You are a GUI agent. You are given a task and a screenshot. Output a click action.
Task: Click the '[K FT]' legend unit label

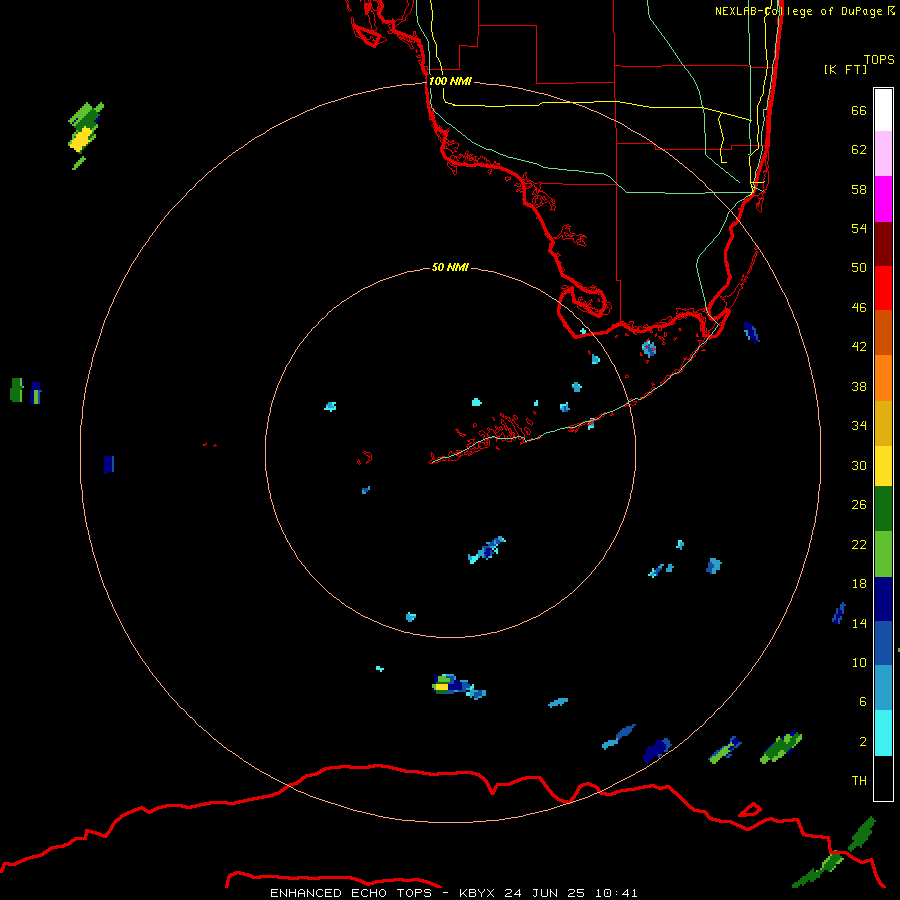pos(845,69)
